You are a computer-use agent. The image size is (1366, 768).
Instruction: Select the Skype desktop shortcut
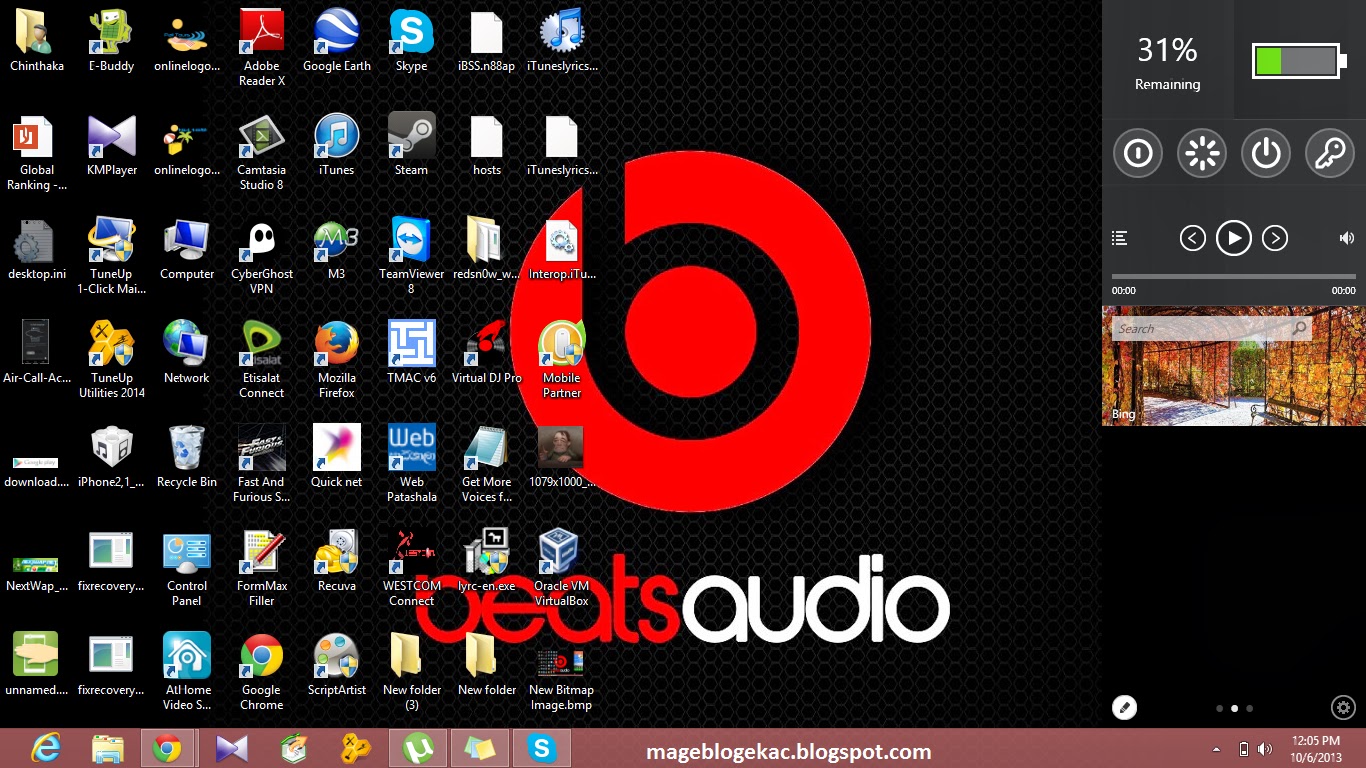point(411,40)
